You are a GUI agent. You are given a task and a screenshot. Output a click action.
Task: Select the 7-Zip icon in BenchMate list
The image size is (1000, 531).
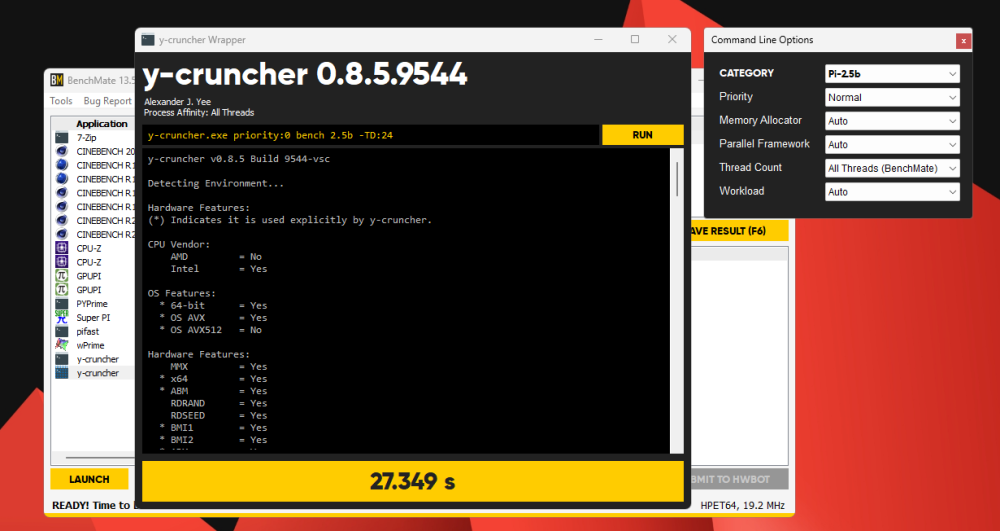(x=61, y=138)
